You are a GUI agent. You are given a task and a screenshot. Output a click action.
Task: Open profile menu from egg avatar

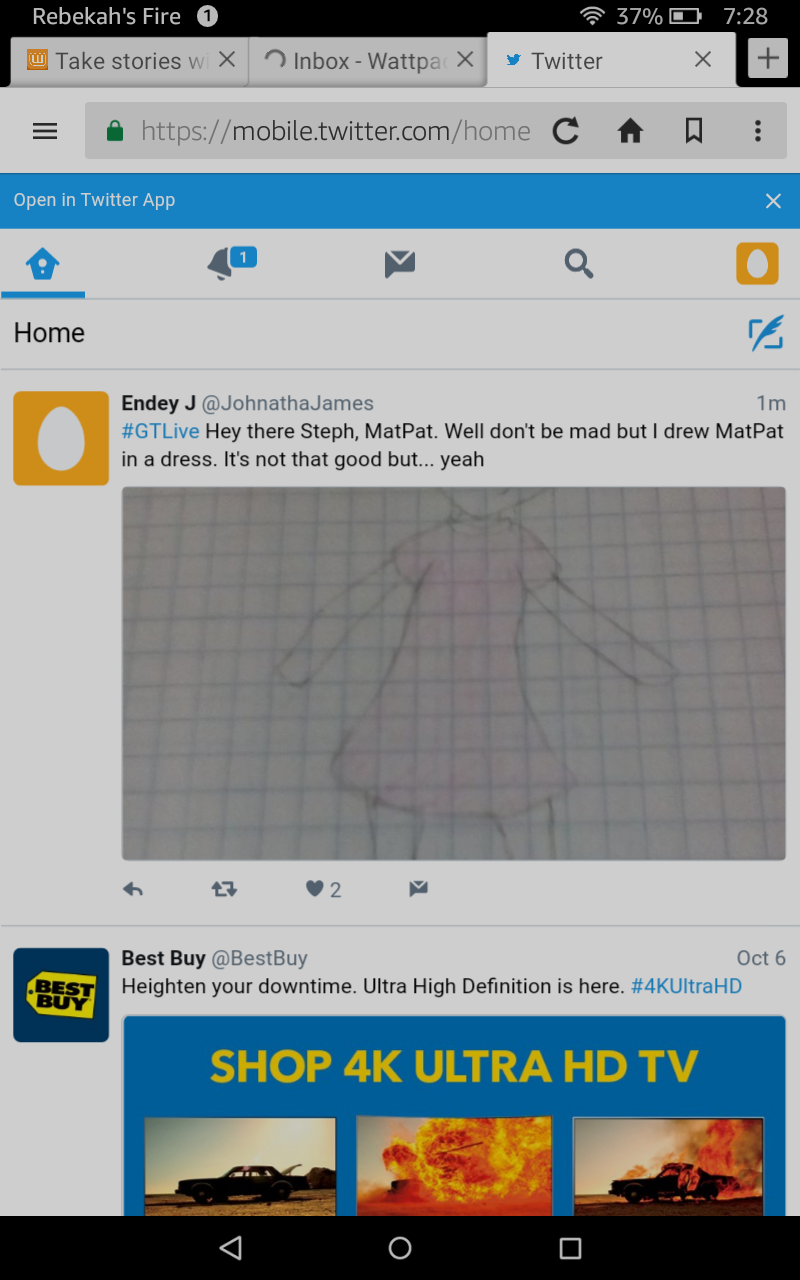pyautogui.click(x=757, y=264)
